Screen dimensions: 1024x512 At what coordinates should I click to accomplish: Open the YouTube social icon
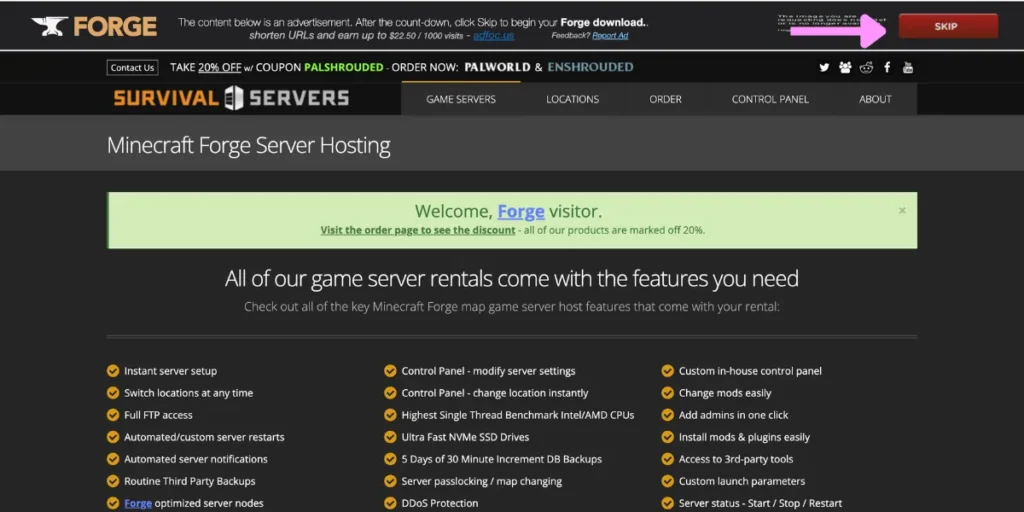908,67
